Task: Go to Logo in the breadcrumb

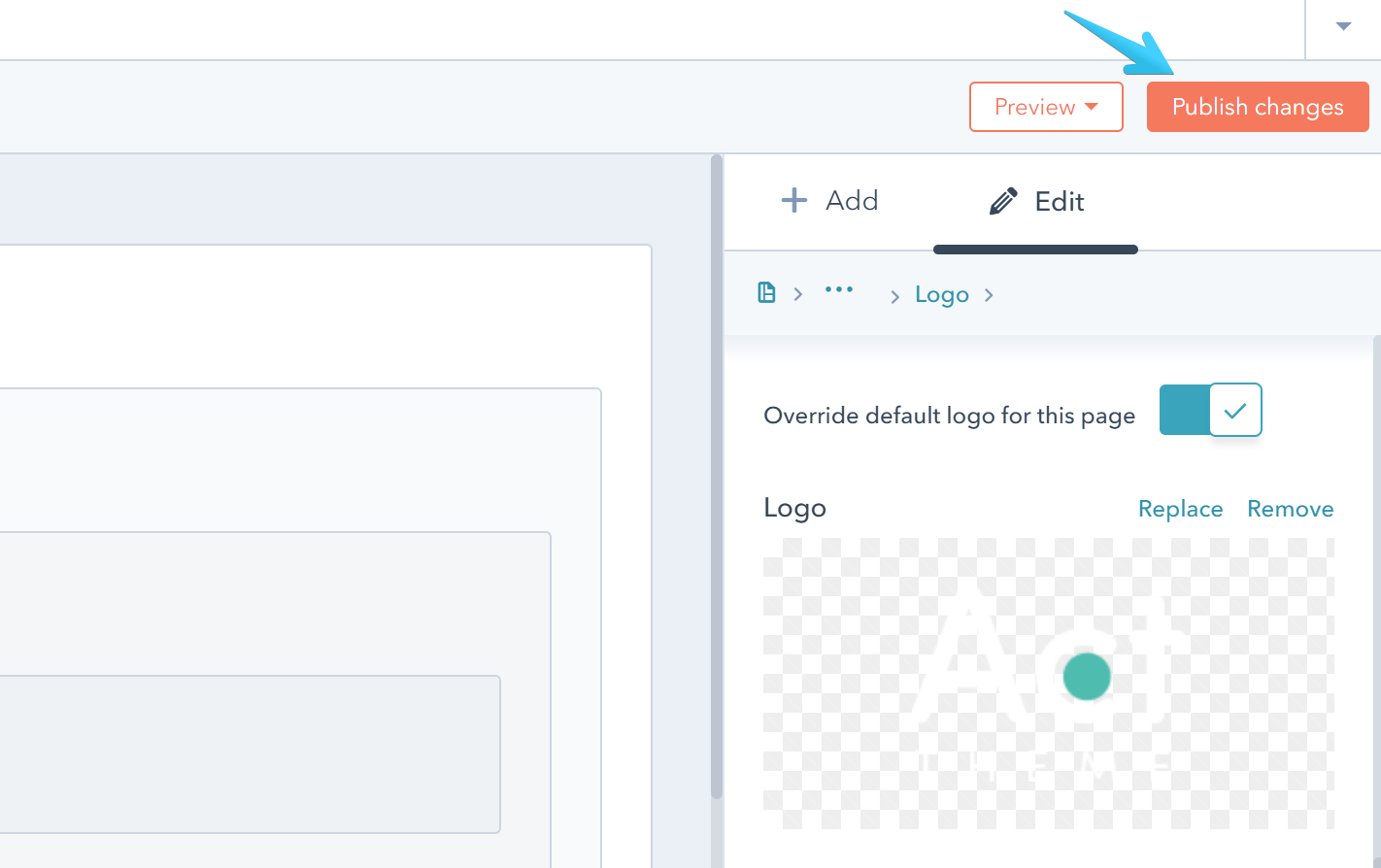Action: 941,295
